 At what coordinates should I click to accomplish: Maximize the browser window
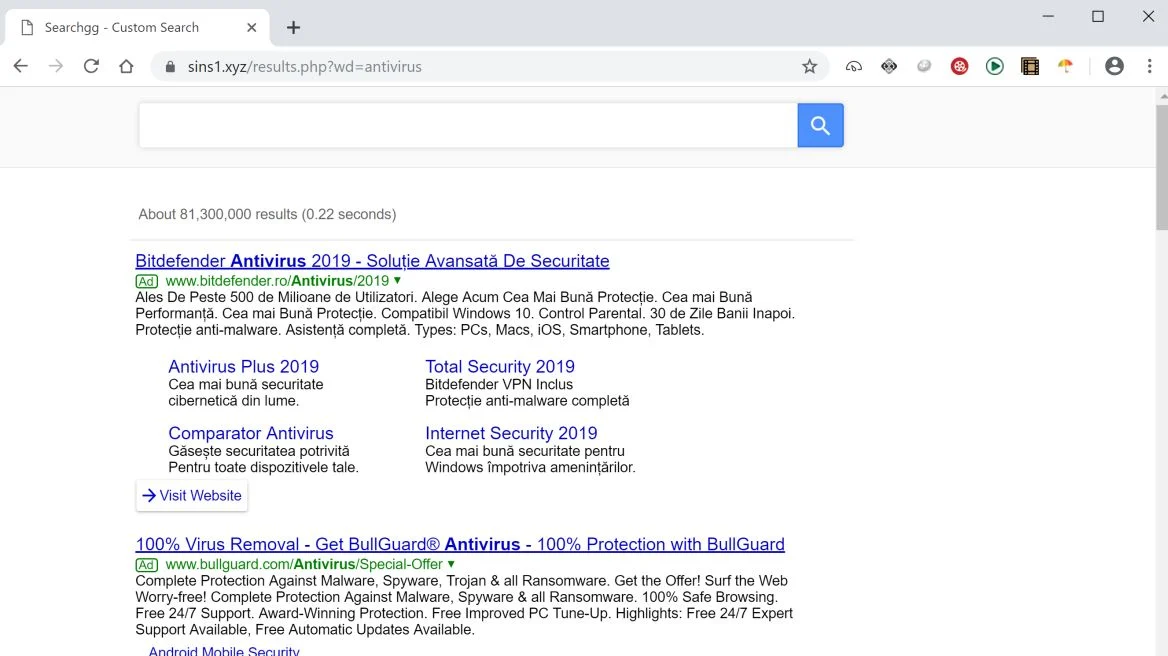coord(1098,16)
